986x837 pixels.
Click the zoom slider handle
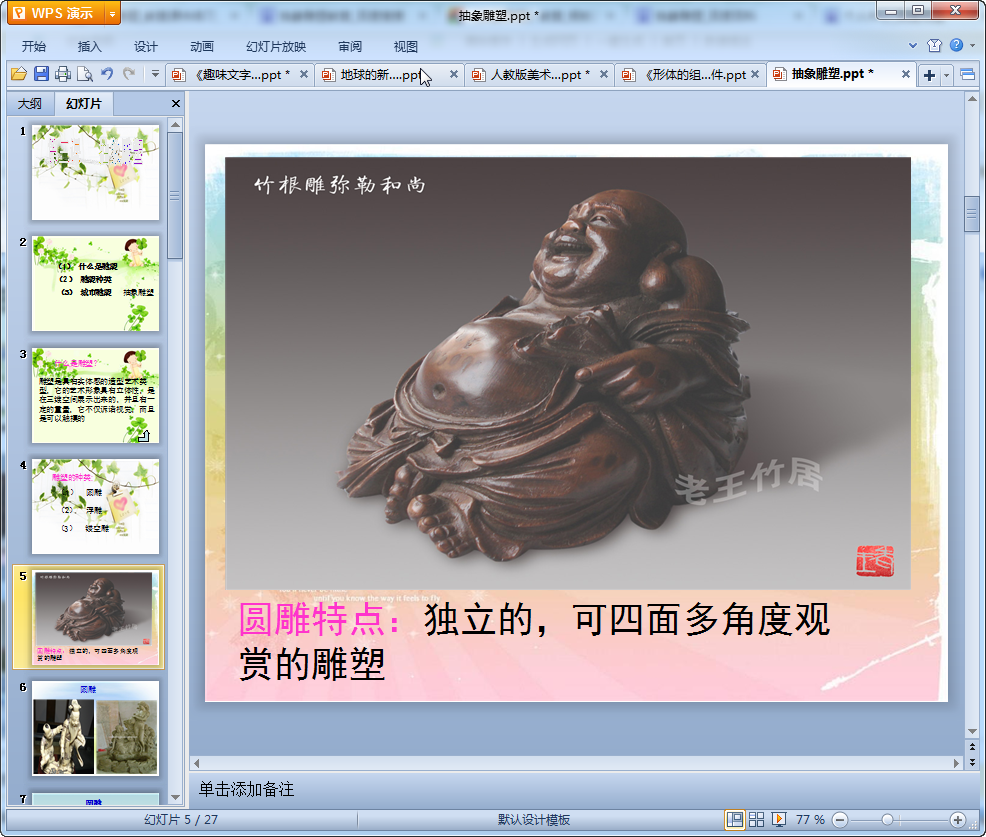[x=887, y=819]
